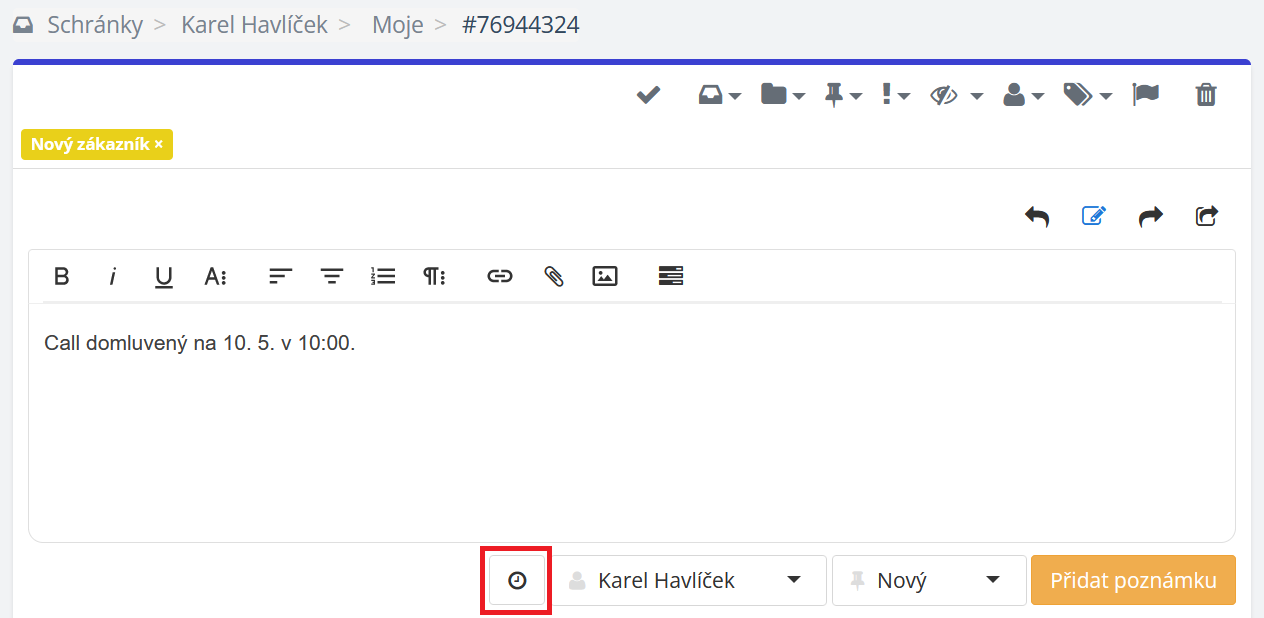Mark conversation resolved with the checkmark icon
The width and height of the screenshot is (1264, 618).
tap(649, 95)
